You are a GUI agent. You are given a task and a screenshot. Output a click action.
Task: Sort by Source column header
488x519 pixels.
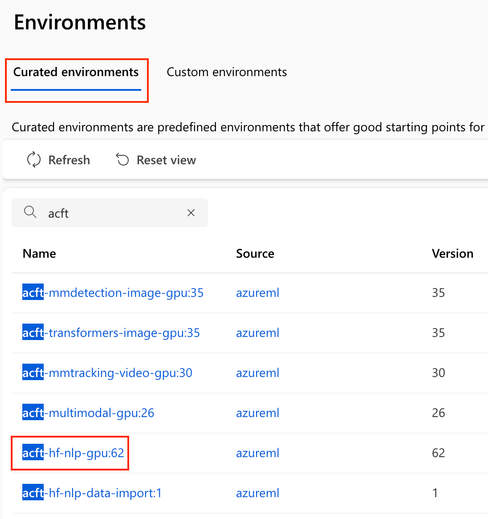(255, 254)
